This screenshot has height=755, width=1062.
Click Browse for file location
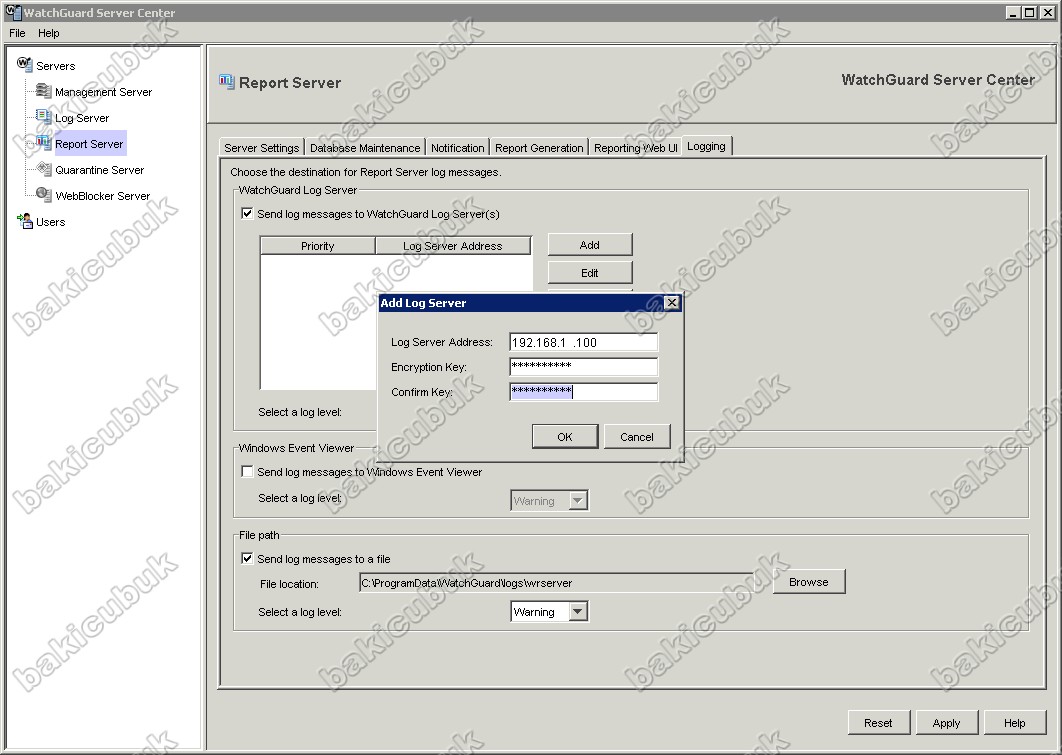click(809, 582)
